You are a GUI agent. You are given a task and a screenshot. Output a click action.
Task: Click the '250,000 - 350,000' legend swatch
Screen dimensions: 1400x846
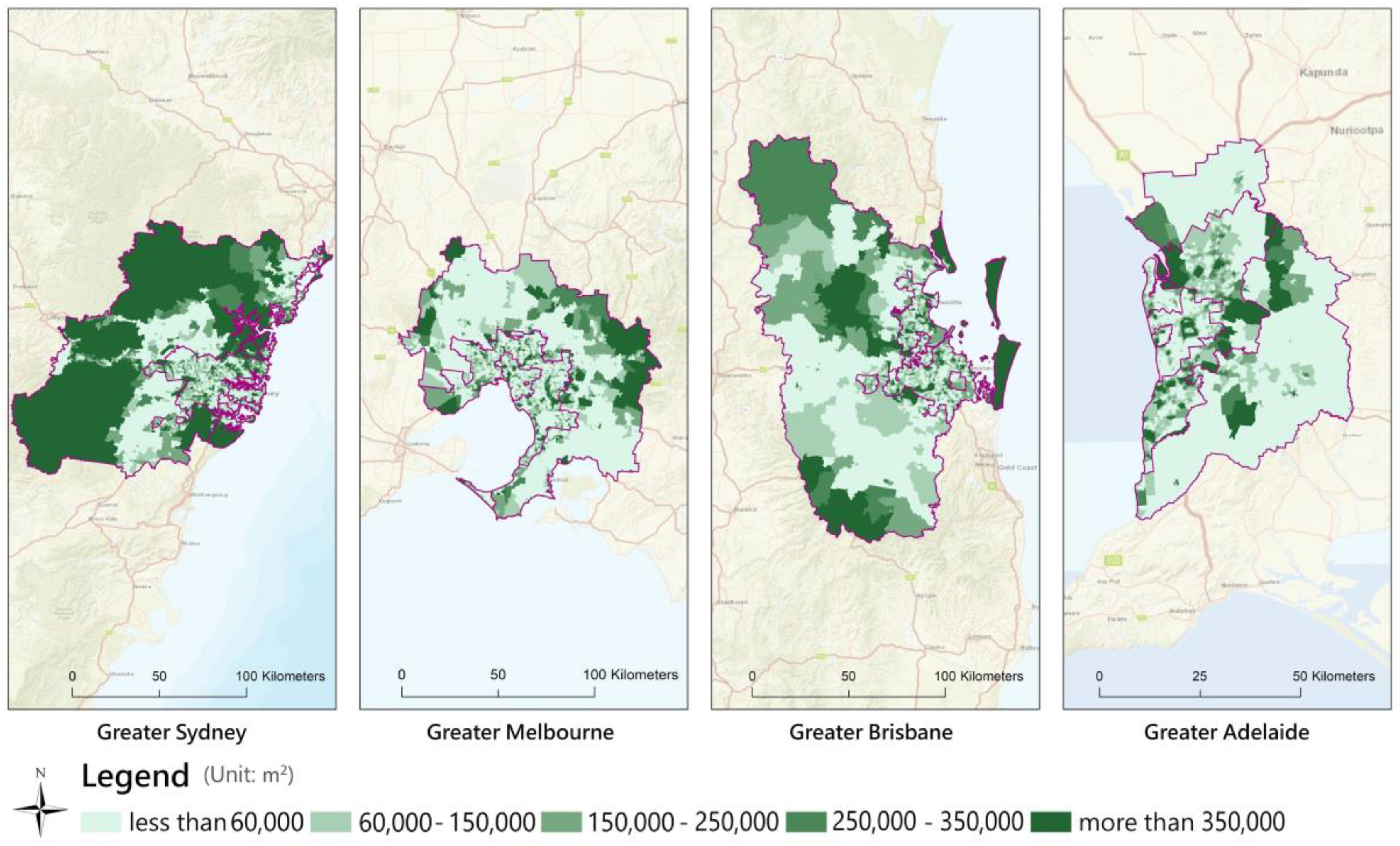(806, 822)
